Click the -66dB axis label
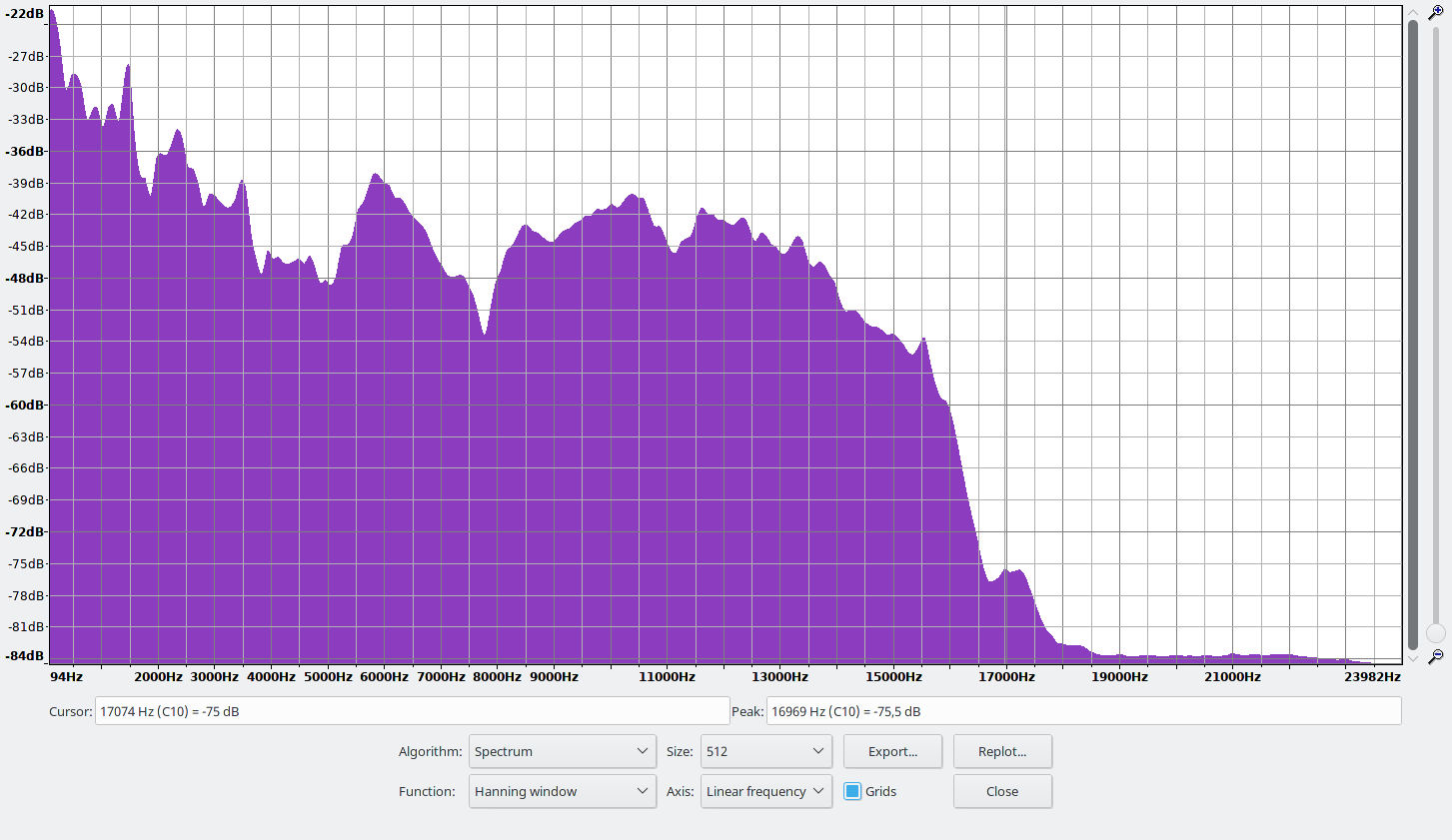This screenshot has height=840, width=1452. coord(26,467)
